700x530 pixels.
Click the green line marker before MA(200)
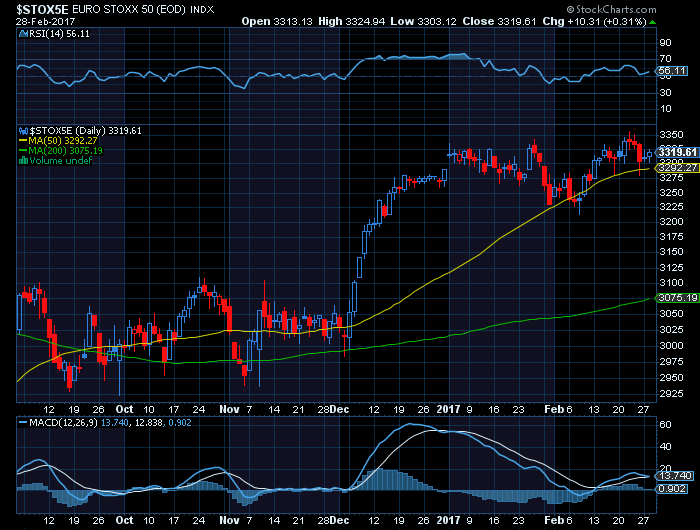click(23, 151)
